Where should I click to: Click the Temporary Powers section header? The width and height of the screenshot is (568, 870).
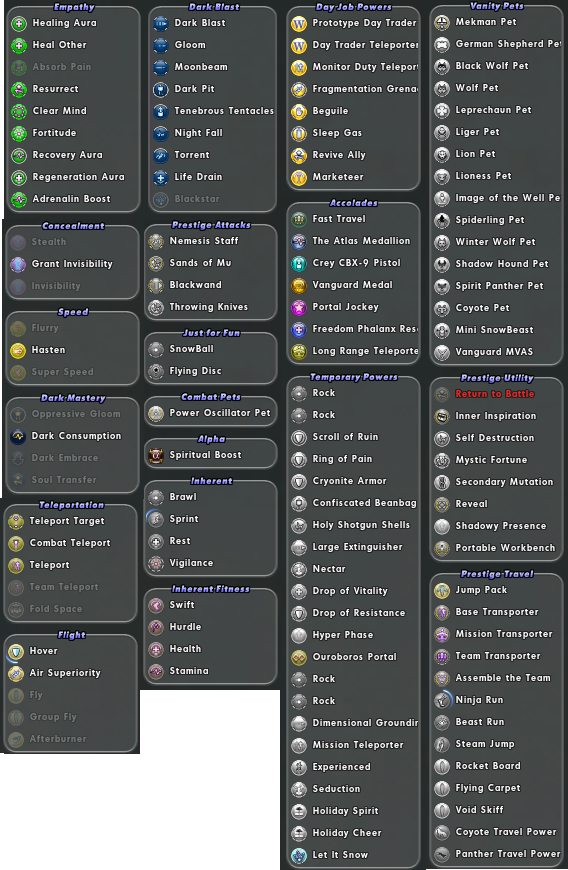pyautogui.click(x=353, y=377)
